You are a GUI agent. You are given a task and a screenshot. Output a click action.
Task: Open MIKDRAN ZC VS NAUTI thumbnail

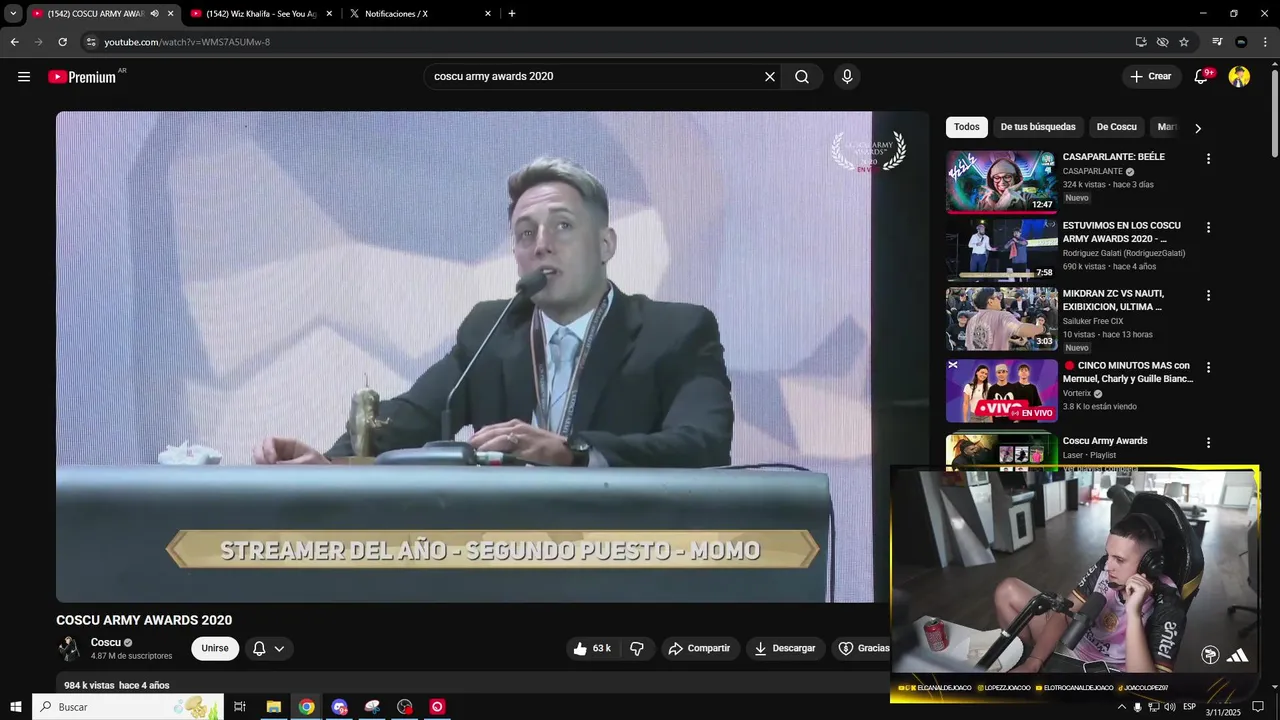tap(1001, 318)
